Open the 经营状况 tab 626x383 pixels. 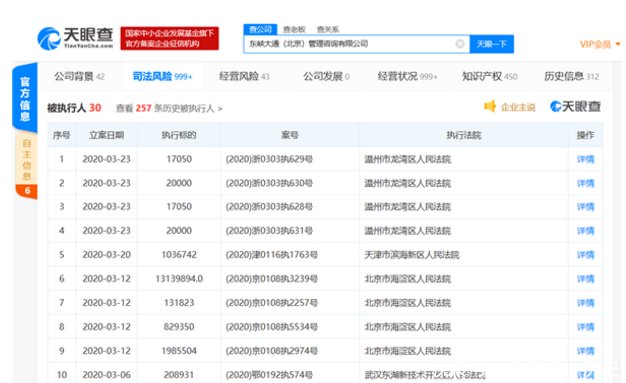click(x=407, y=76)
